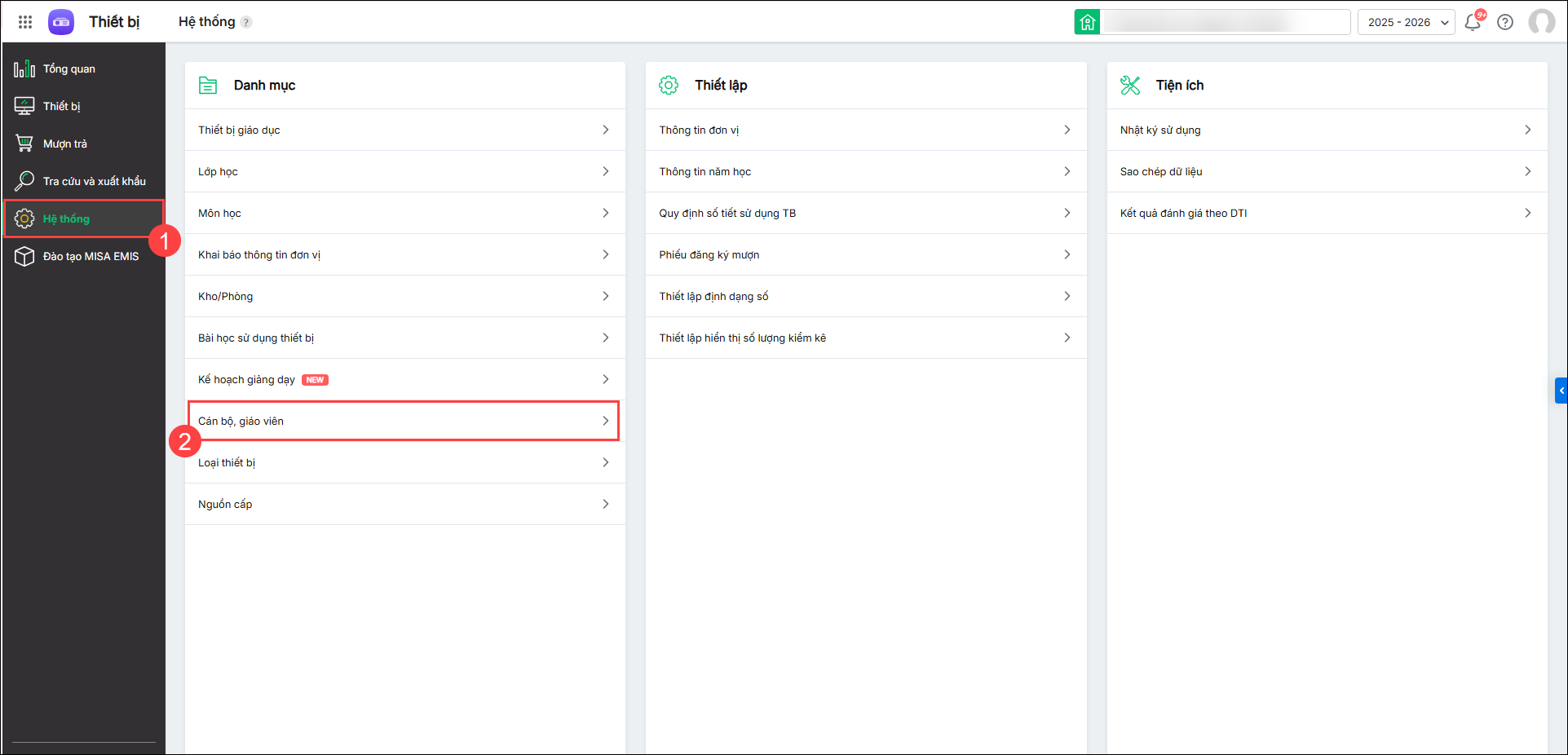Expand the Thiết bị giáo dục chevron
The image size is (1568, 755).
click(606, 130)
